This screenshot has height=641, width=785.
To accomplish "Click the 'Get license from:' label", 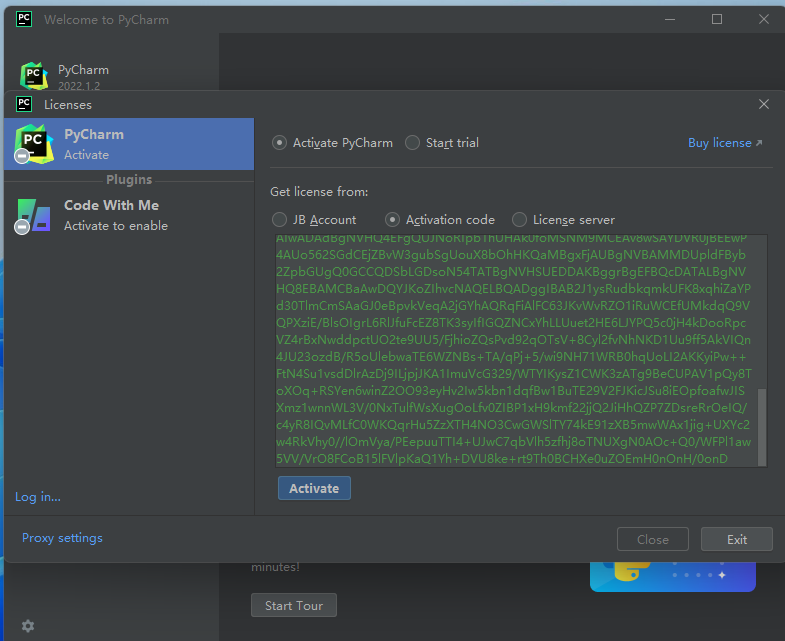I will pyautogui.click(x=319, y=192).
